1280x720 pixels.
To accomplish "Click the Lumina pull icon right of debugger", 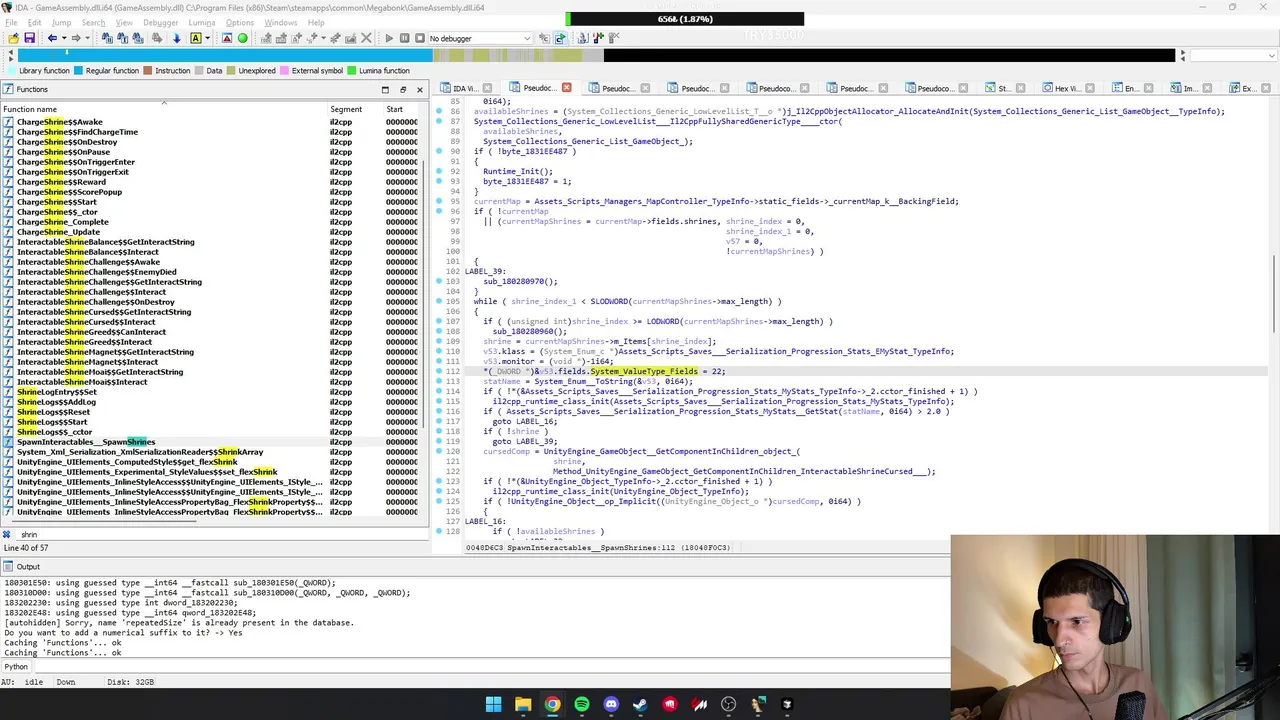I will point(544,38).
